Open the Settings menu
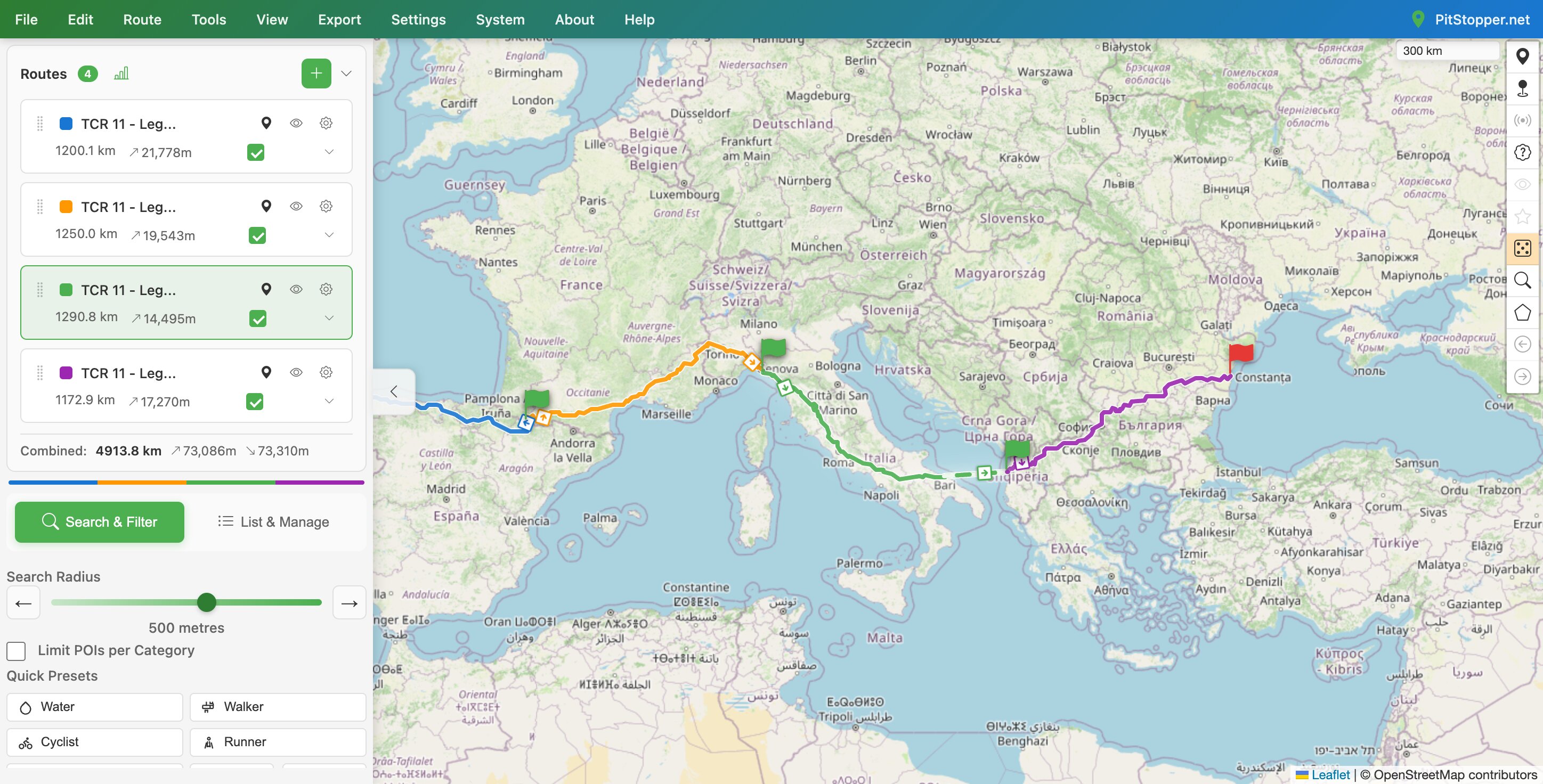The image size is (1543, 784). coord(418,19)
